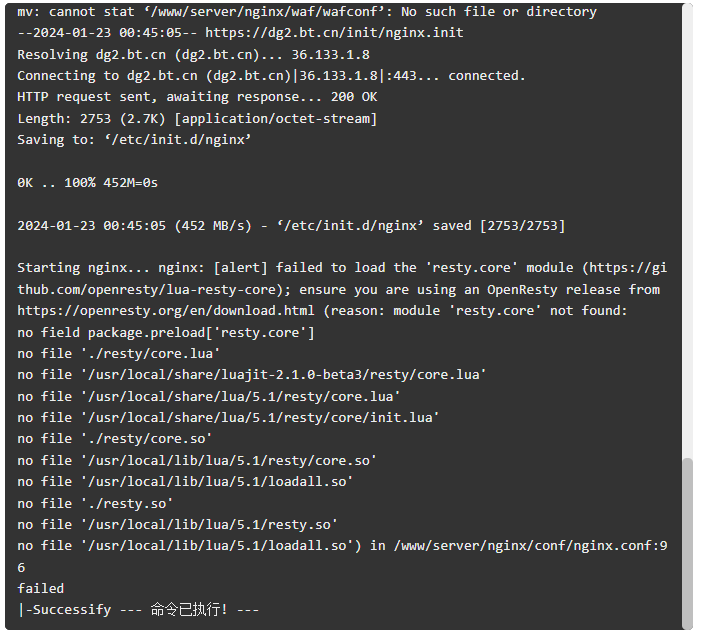Image resolution: width=701 pixels, height=636 pixels.
Task: Click the 'mv: cannot stat' error line
Action: [x=307, y=12]
